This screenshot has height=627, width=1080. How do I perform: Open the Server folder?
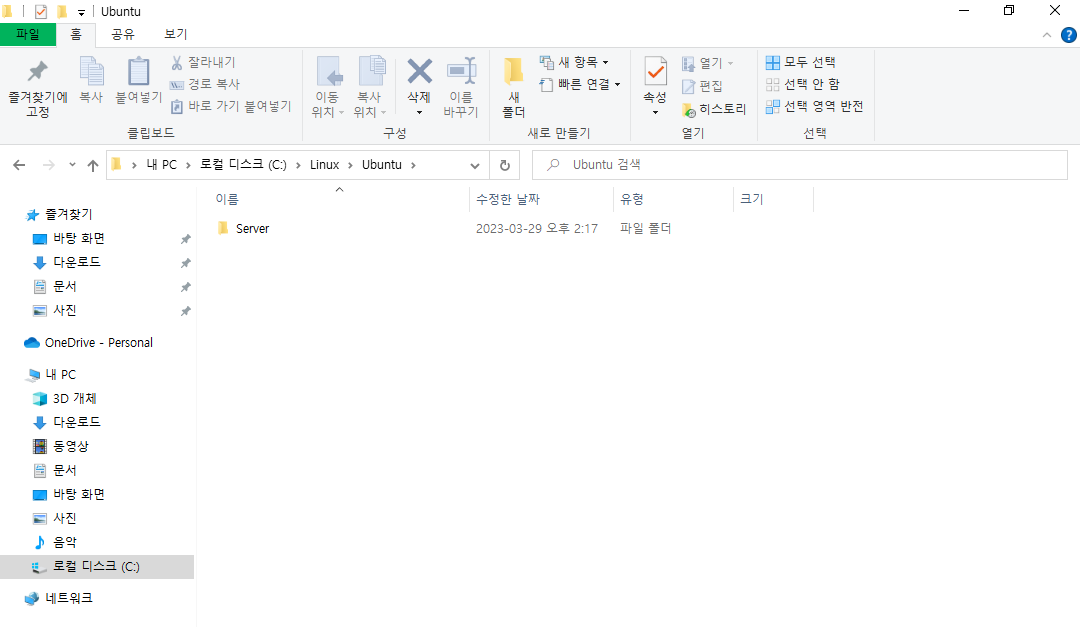252,229
